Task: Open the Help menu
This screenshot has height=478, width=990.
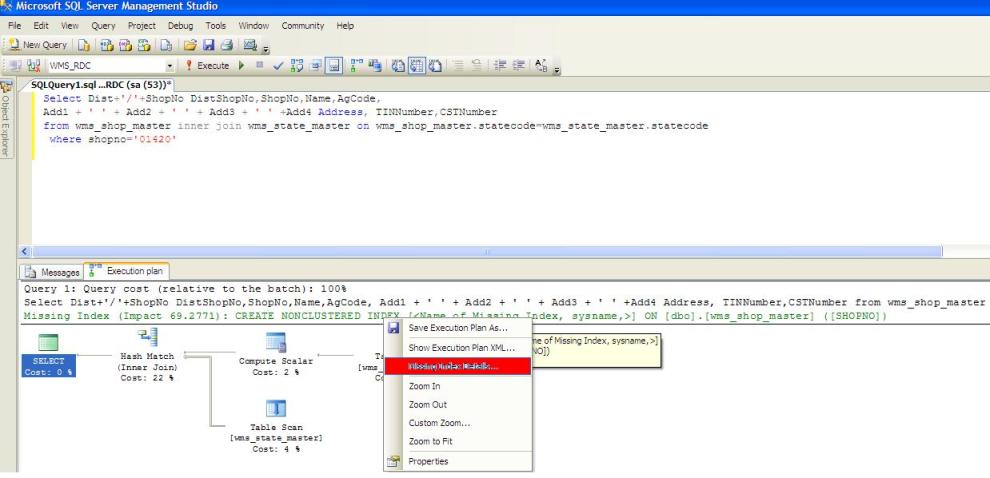Action: [x=345, y=26]
